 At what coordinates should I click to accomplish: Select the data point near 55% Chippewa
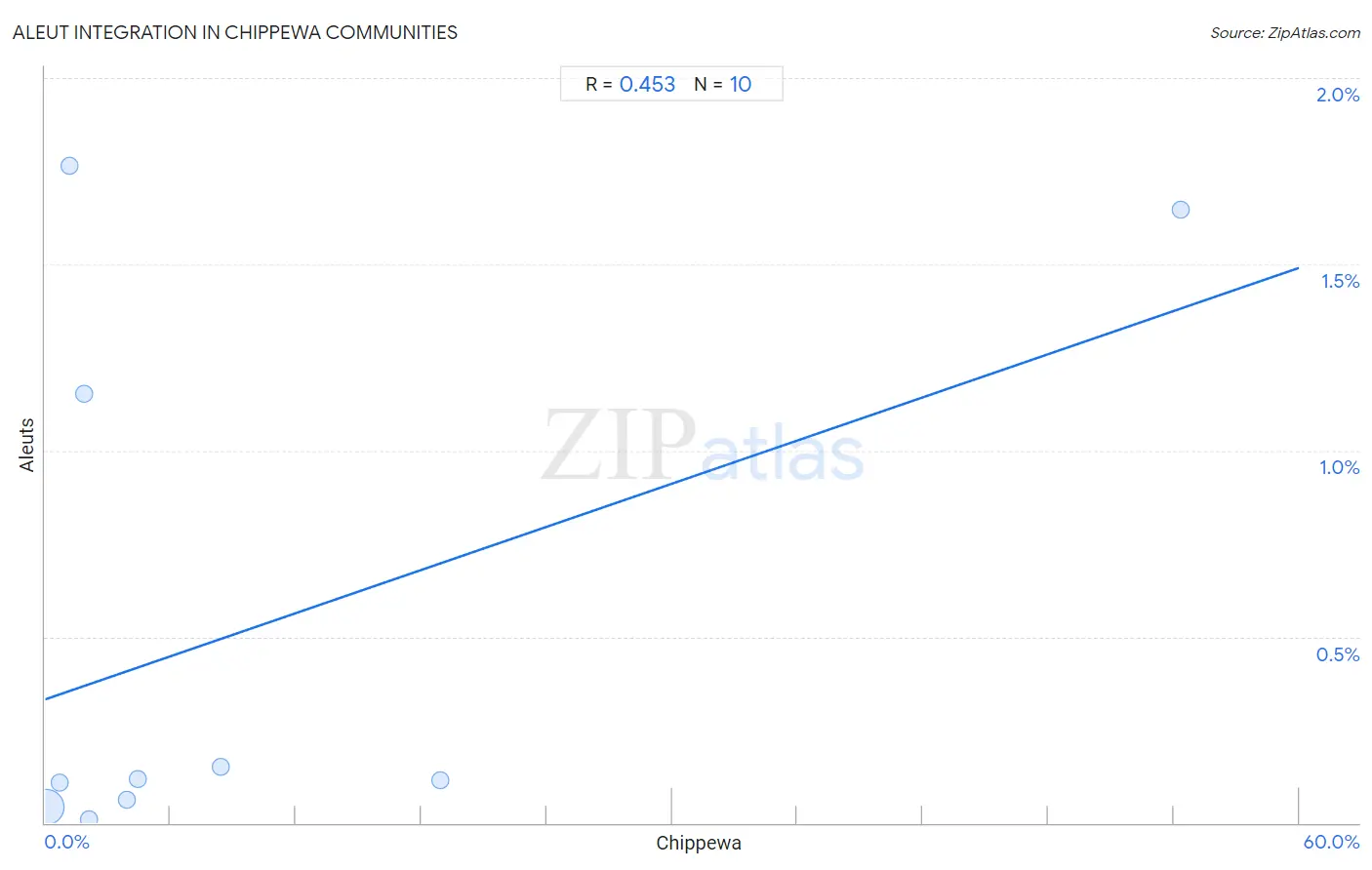tap(1181, 210)
